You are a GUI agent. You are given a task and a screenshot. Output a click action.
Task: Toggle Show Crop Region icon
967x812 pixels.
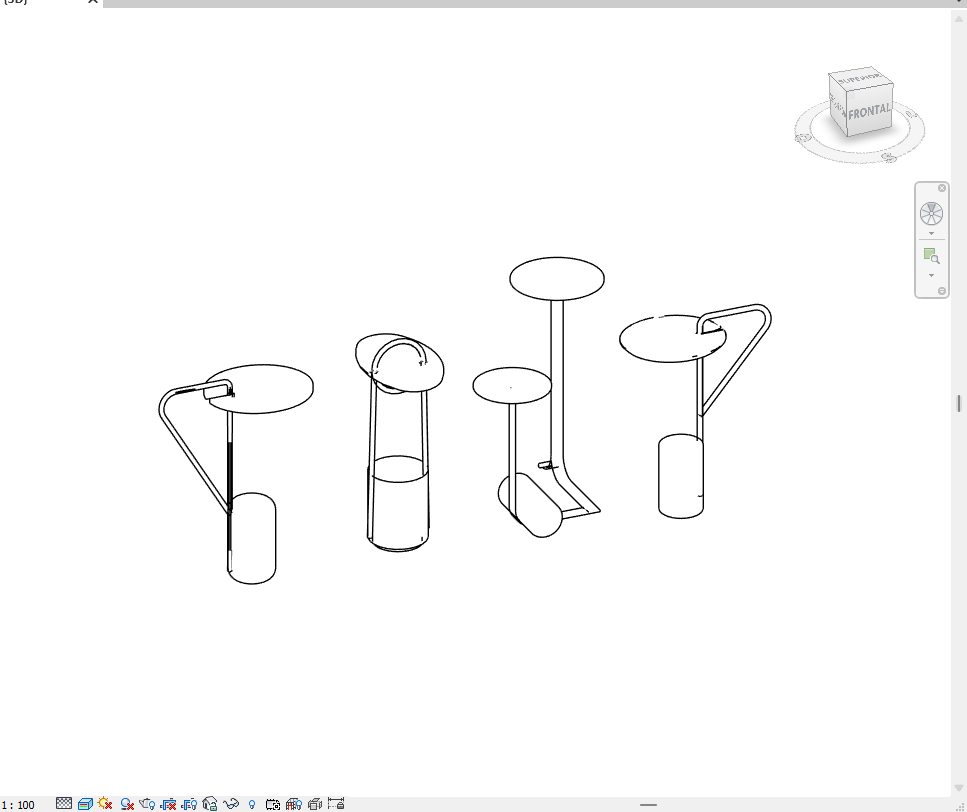pos(189,804)
